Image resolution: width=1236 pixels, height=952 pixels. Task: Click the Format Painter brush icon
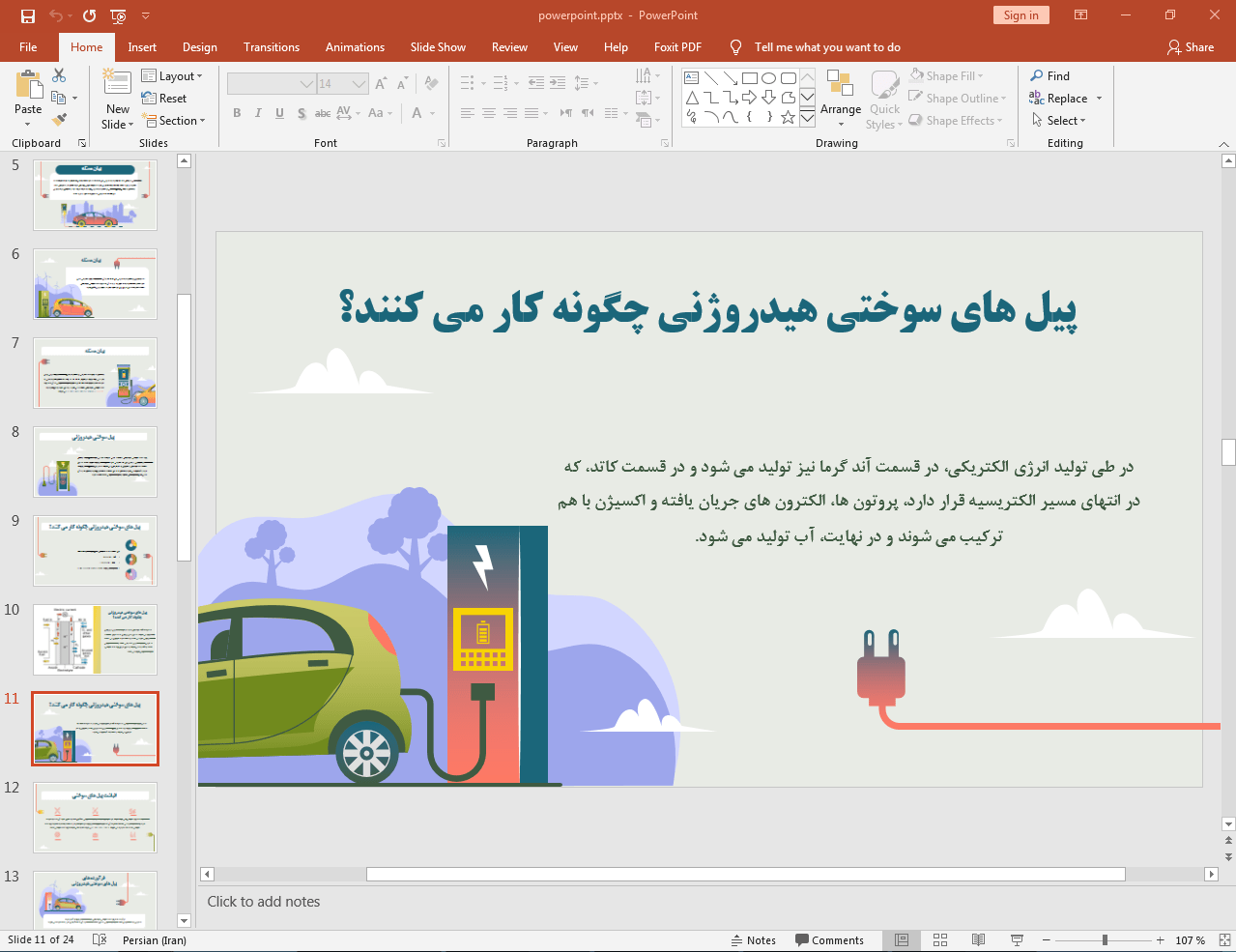(x=59, y=120)
